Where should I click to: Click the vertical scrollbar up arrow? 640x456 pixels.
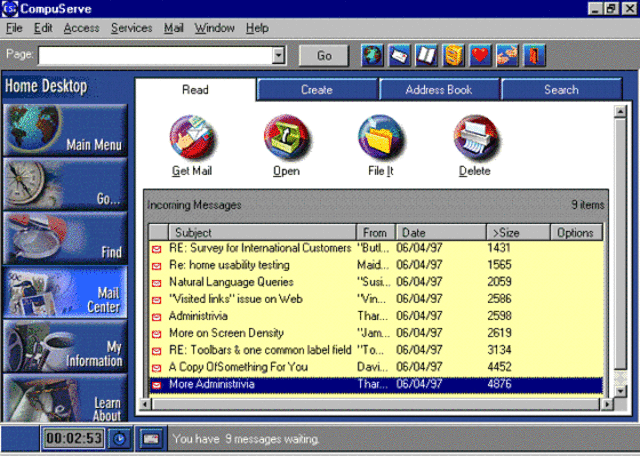(x=620, y=111)
